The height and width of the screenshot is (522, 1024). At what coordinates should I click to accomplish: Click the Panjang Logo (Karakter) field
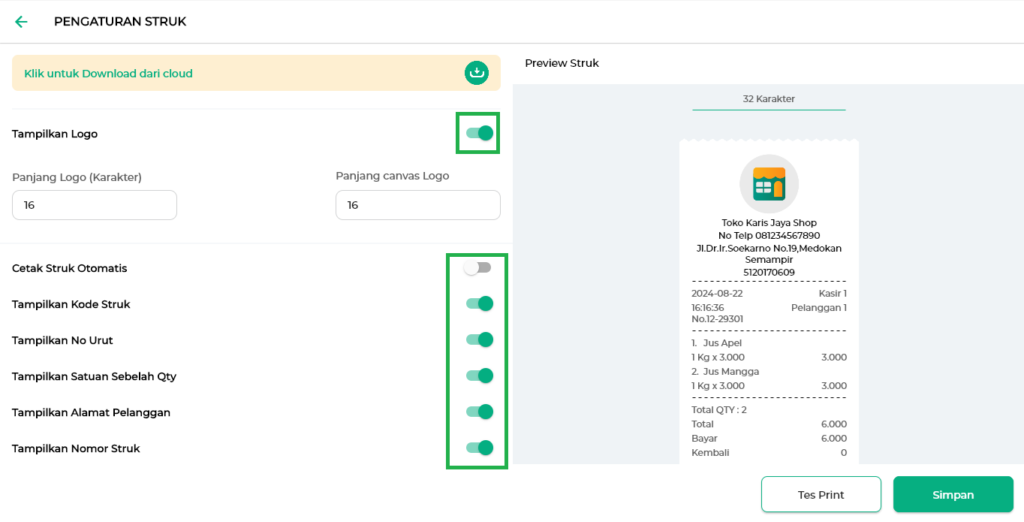[94, 205]
